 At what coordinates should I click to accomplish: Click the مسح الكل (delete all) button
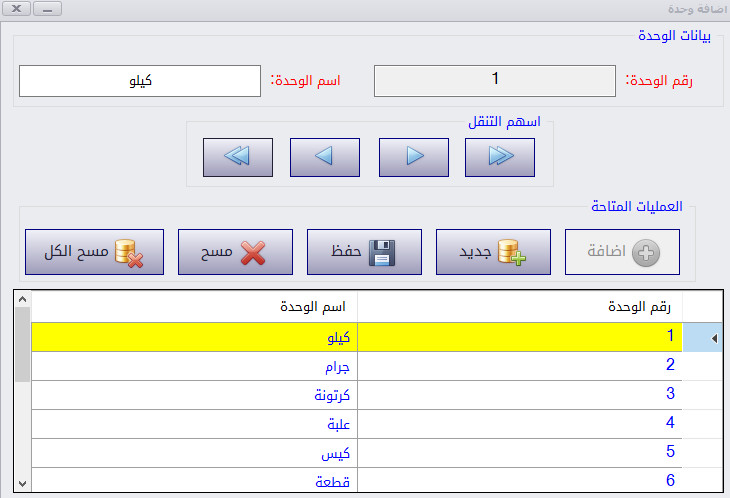click(x=95, y=252)
